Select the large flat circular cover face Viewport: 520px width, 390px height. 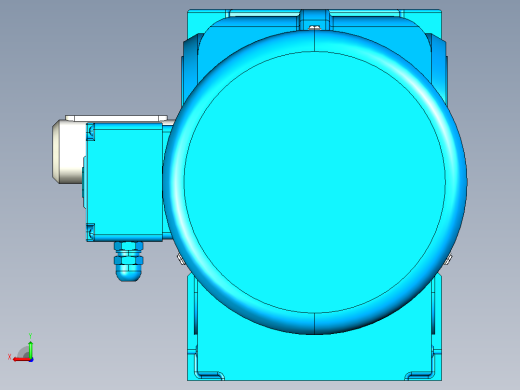[x=315, y=183]
